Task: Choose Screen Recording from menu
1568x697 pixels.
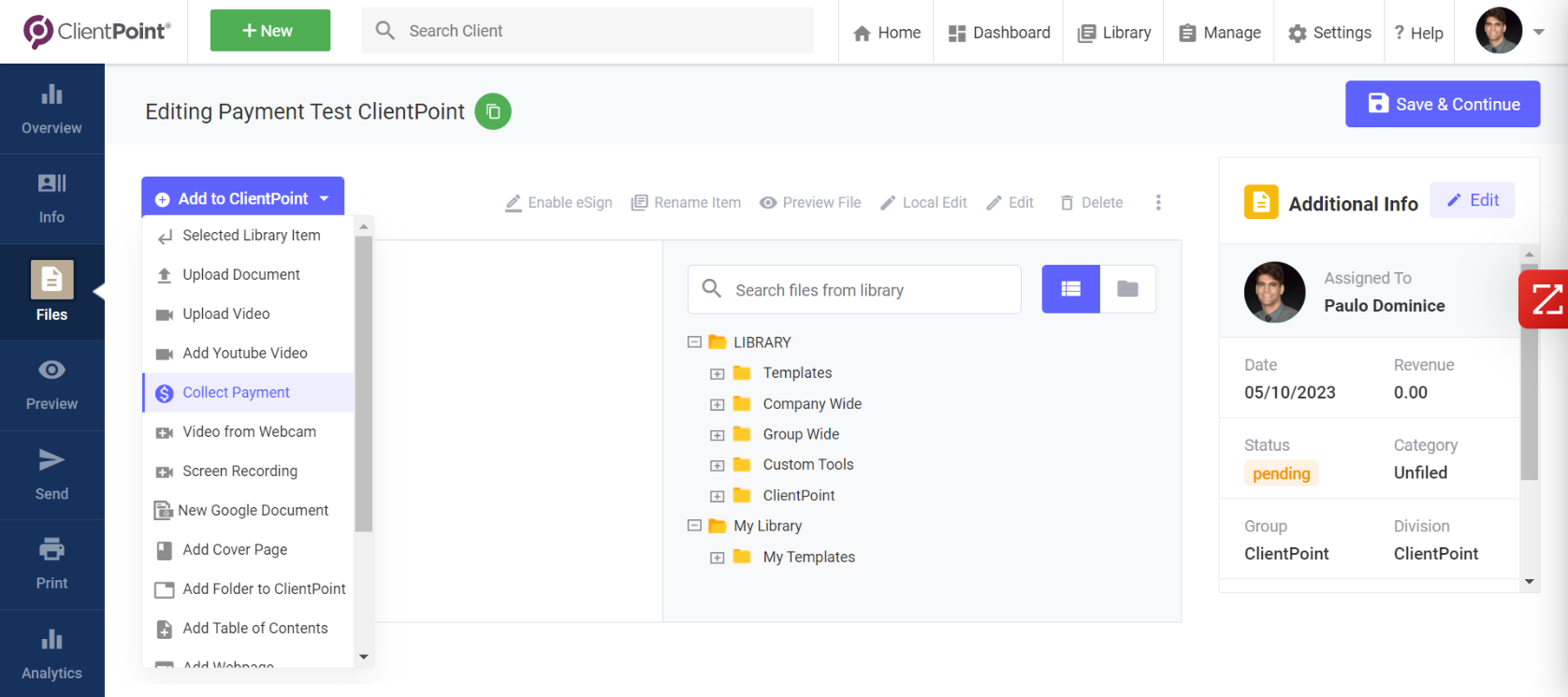Action: (x=248, y=472)
